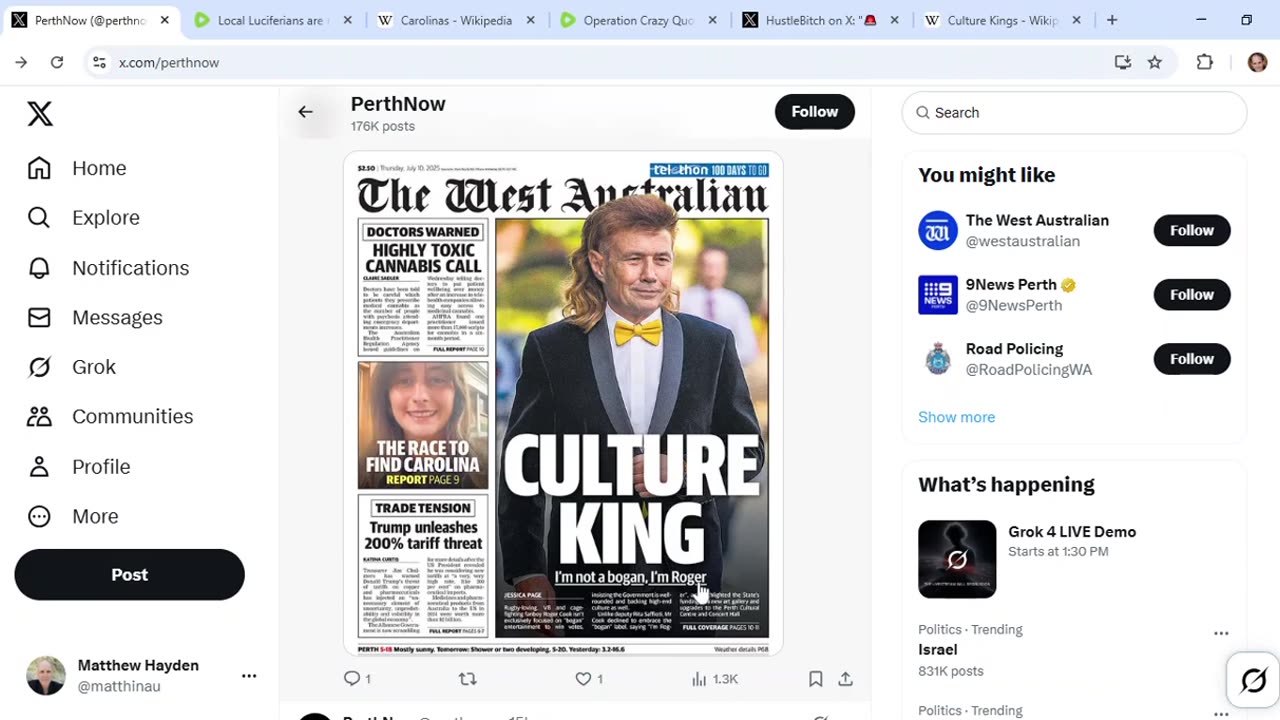Go forward in browser history
Viewport: 1280px width, 720px height.
[x=21, y=62]
